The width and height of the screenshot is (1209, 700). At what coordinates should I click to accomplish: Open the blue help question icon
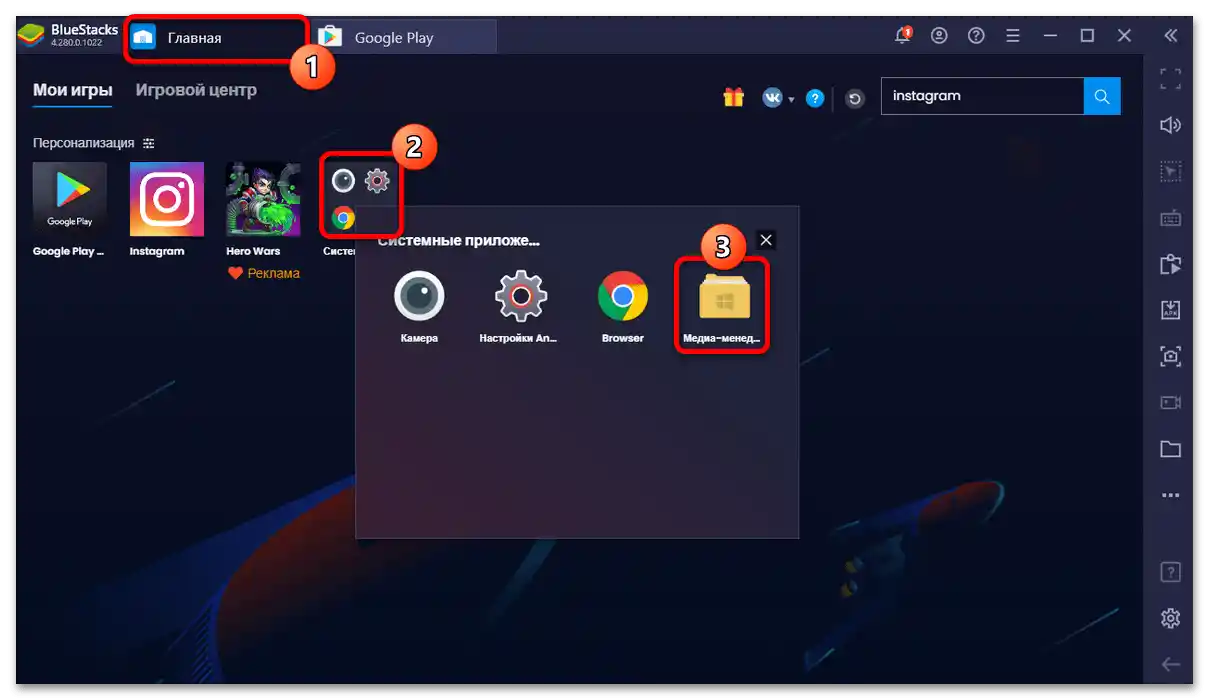coord(816,98)
